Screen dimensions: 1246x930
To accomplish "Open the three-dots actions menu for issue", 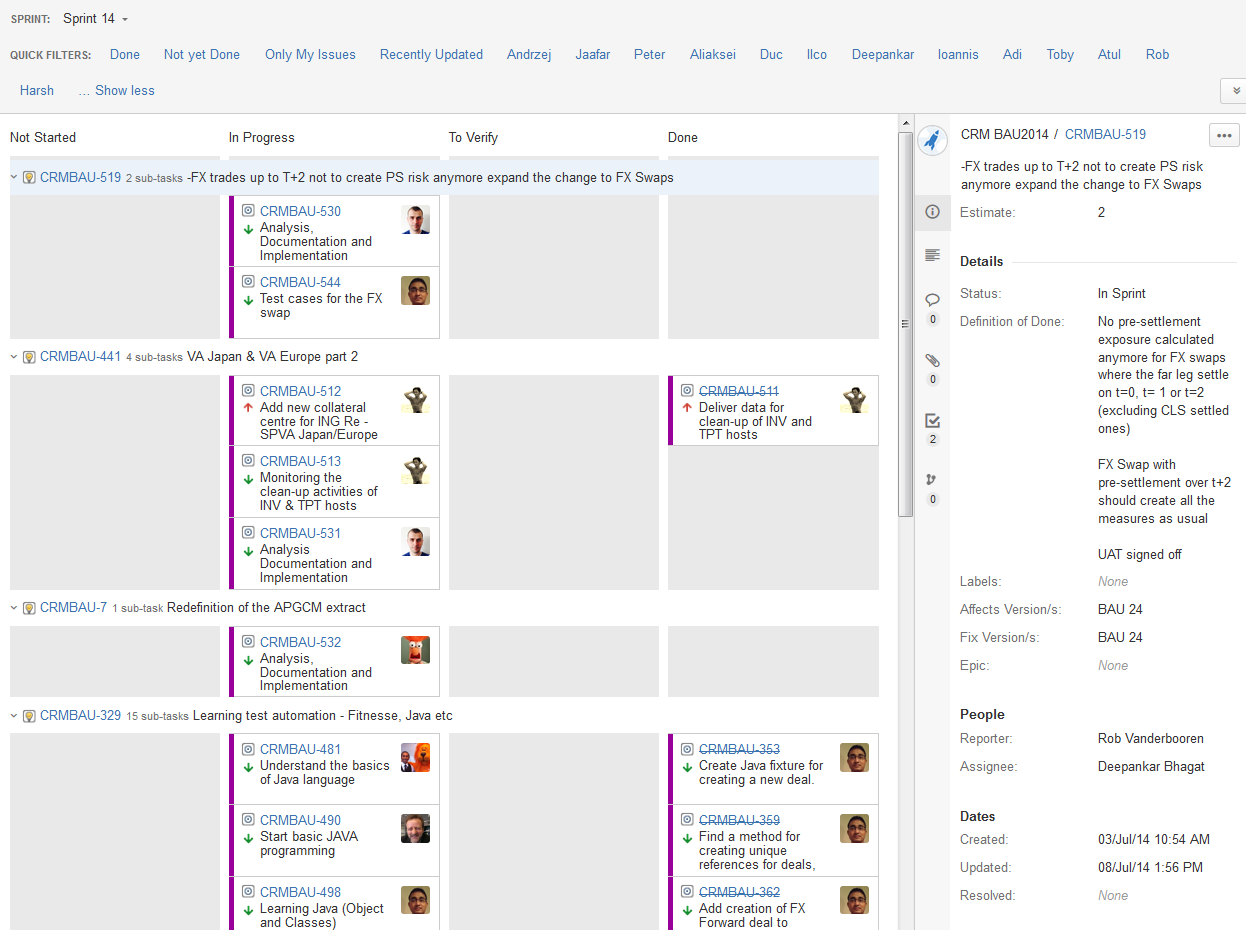I will [1223, 135].
